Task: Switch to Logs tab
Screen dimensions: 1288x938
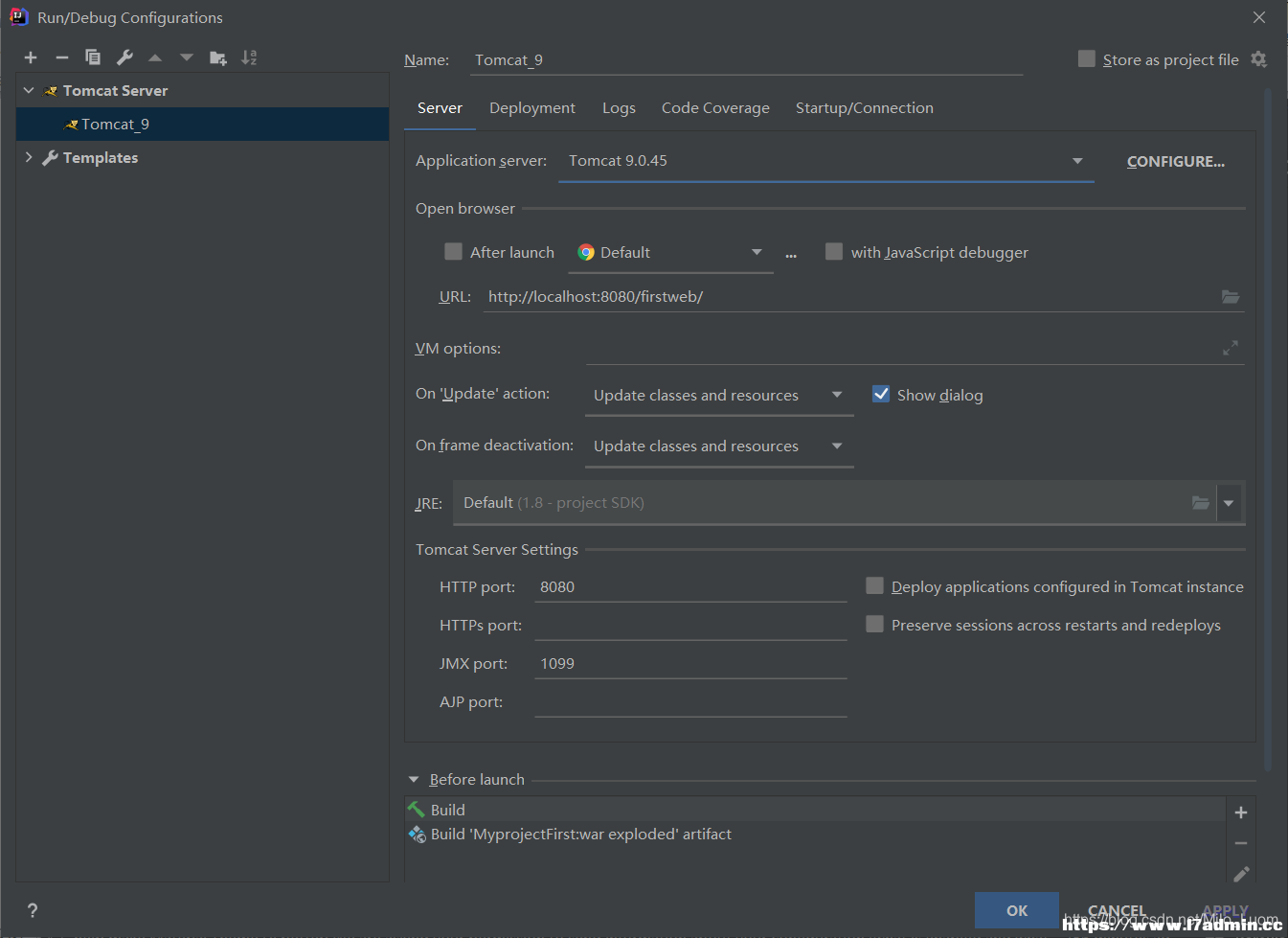Action: click(619, 108)
